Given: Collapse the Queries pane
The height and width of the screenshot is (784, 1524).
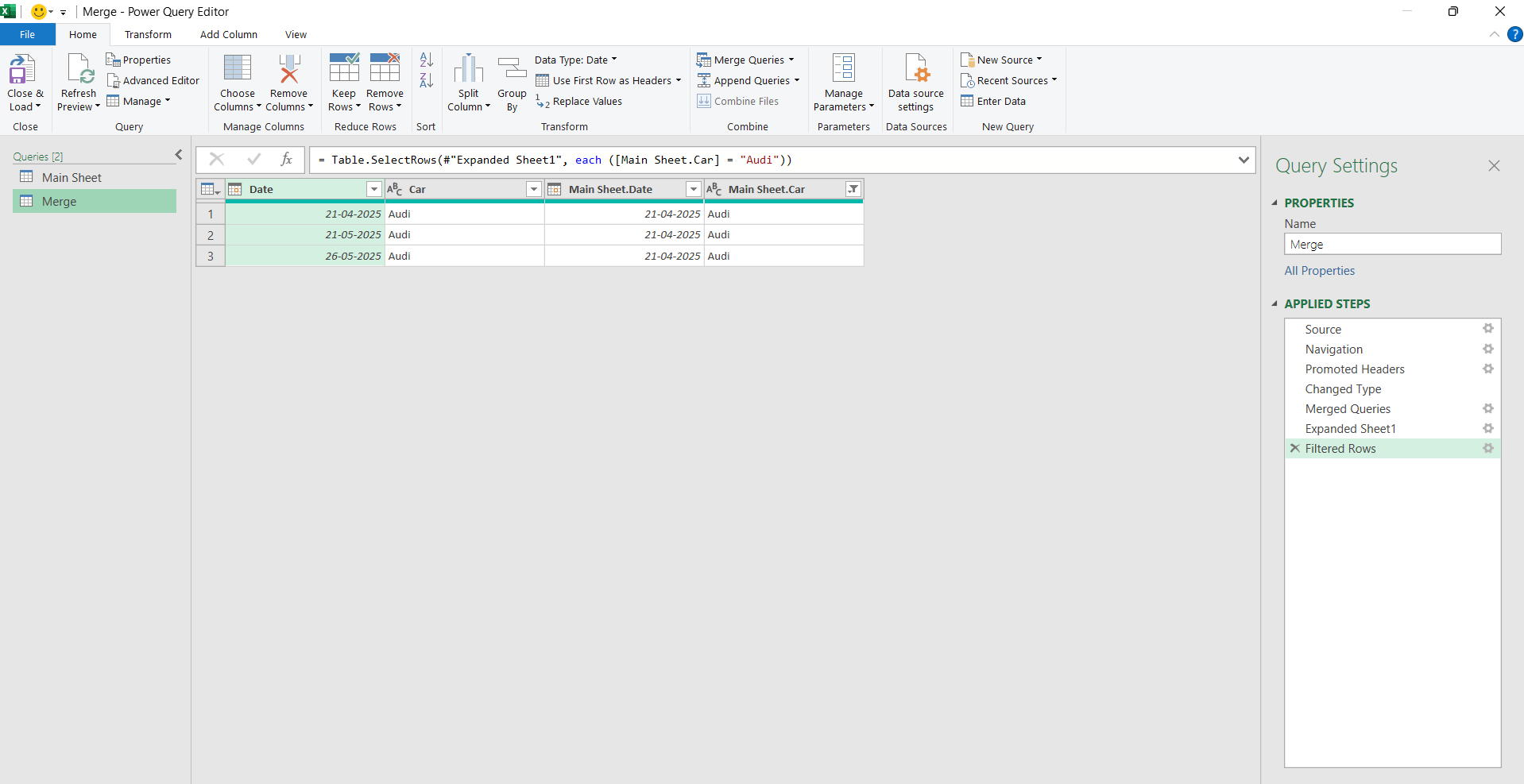Looking at the screenshot, I should click(x=179, y=155).
